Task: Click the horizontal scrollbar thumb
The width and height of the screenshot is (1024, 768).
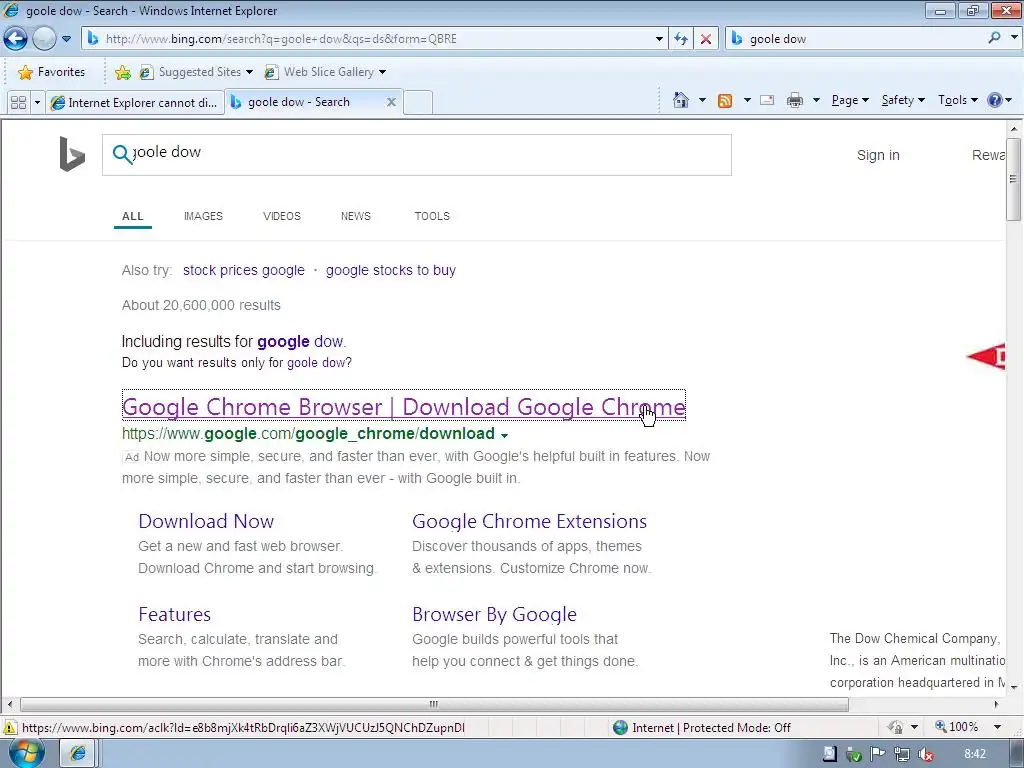Action: pyautogui.click(x=434, y=705)
